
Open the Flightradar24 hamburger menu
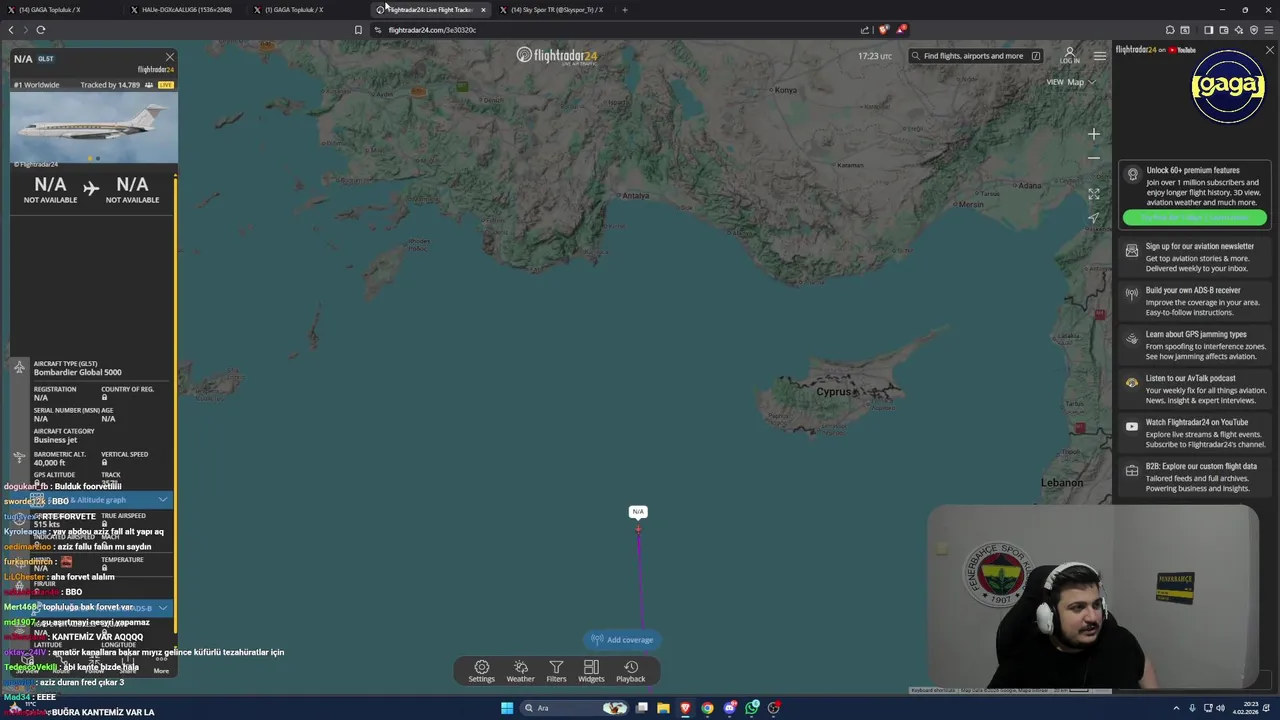pyautogui.click(x=1099, y=56)
